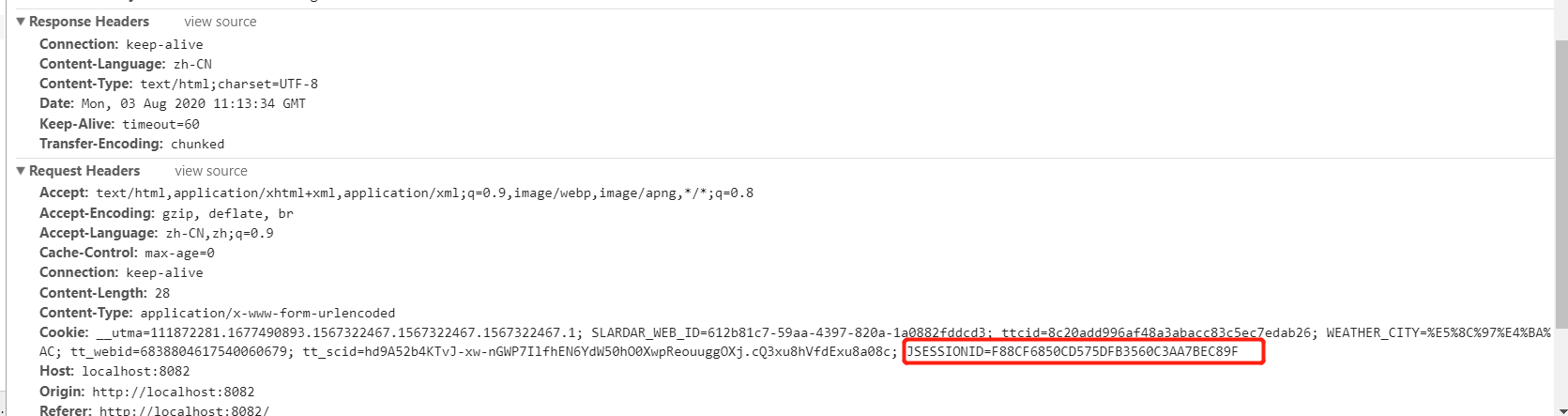
Task: Collapse the Request Headers section triangle
Action: coord(21,171)
